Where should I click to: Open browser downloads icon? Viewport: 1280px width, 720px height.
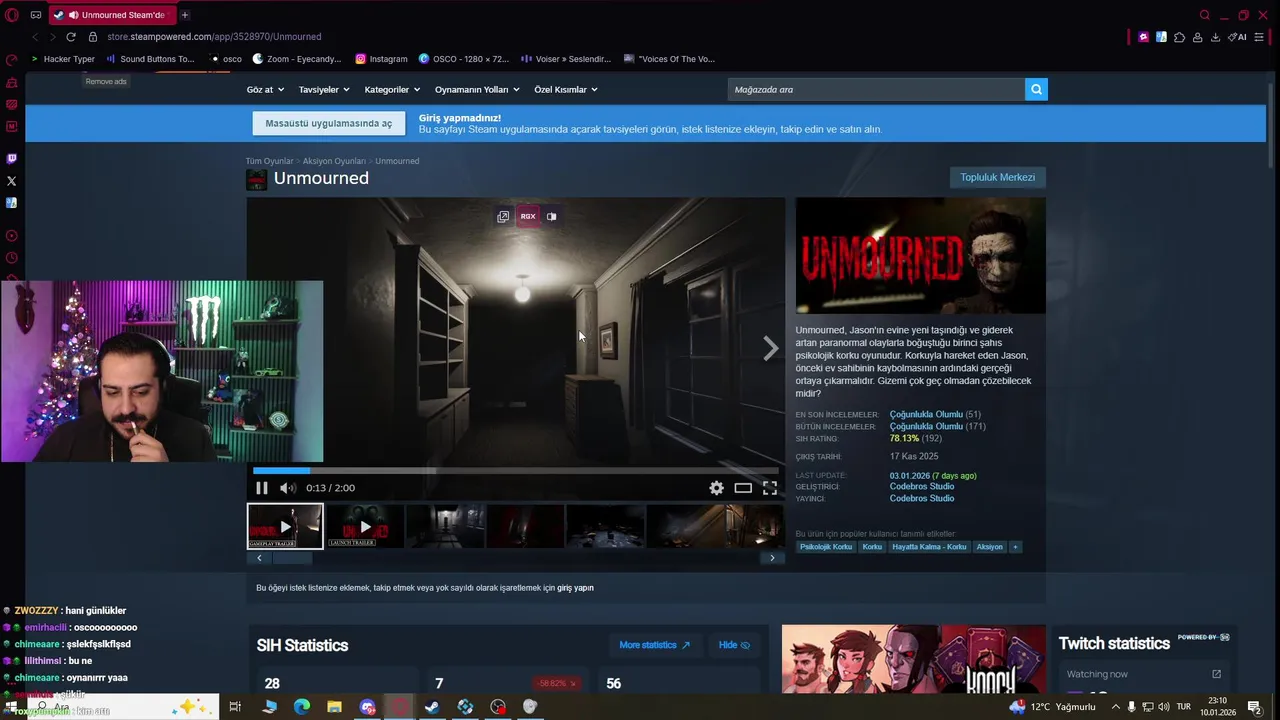point(1215,37)
